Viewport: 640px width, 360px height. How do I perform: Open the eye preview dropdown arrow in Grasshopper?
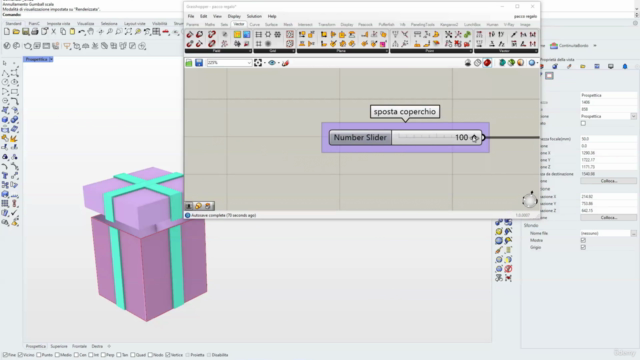[279, 63]
